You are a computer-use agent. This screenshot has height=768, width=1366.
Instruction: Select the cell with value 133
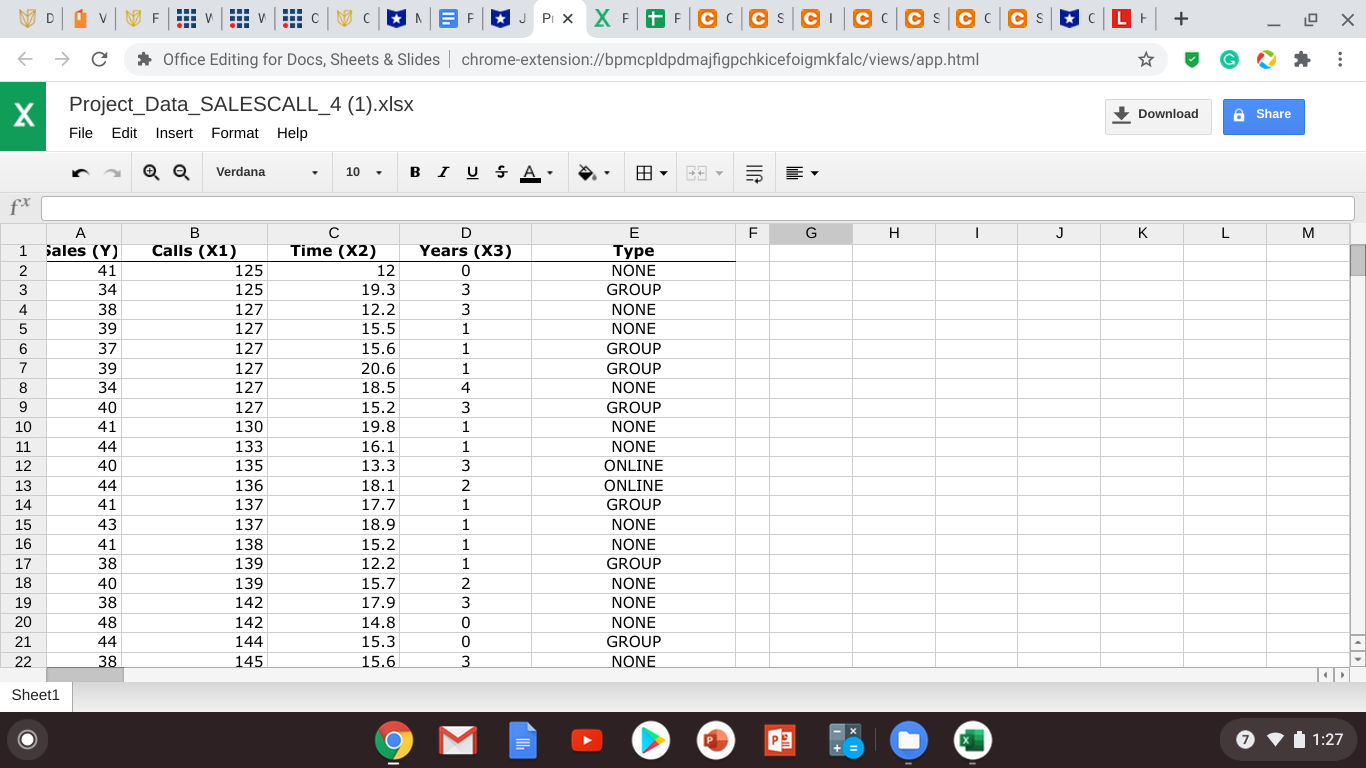pyautogui.click(x=194, y=447)
